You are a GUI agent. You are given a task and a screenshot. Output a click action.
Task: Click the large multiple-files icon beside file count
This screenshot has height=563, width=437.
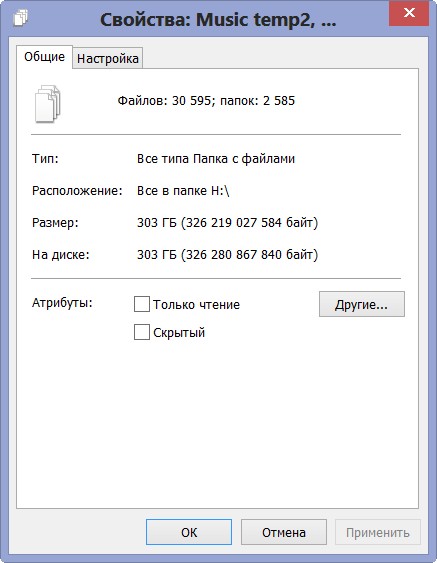click(x=47, y=104)
